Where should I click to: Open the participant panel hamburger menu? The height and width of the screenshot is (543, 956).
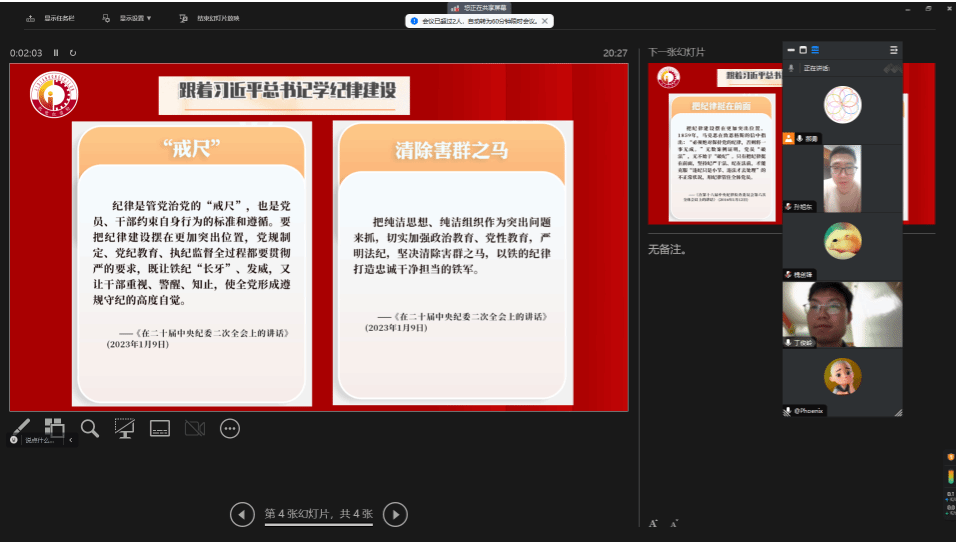(893, 49)
